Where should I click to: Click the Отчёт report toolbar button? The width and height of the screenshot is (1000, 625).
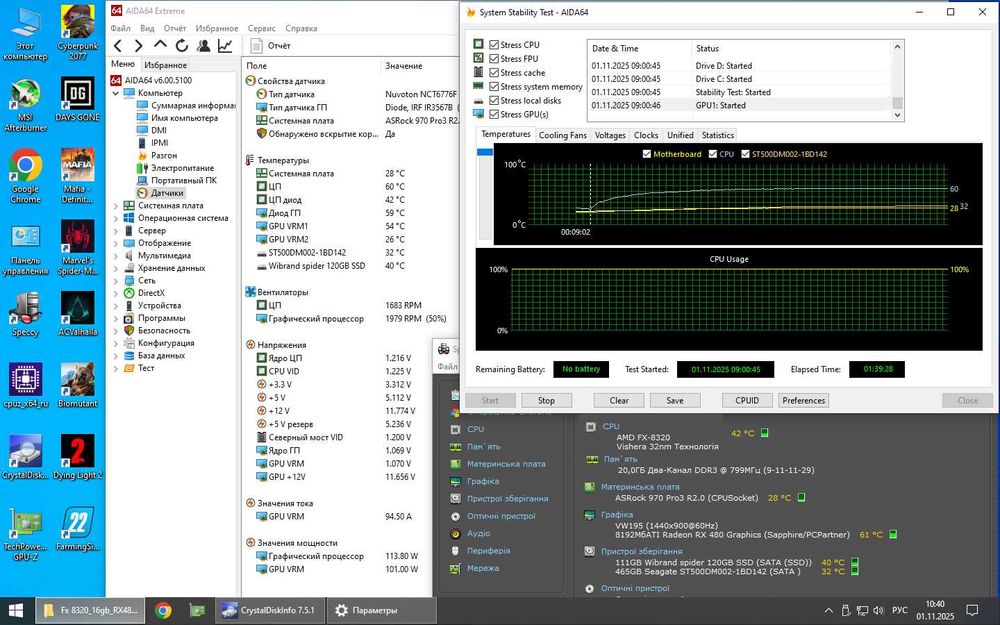270,46
